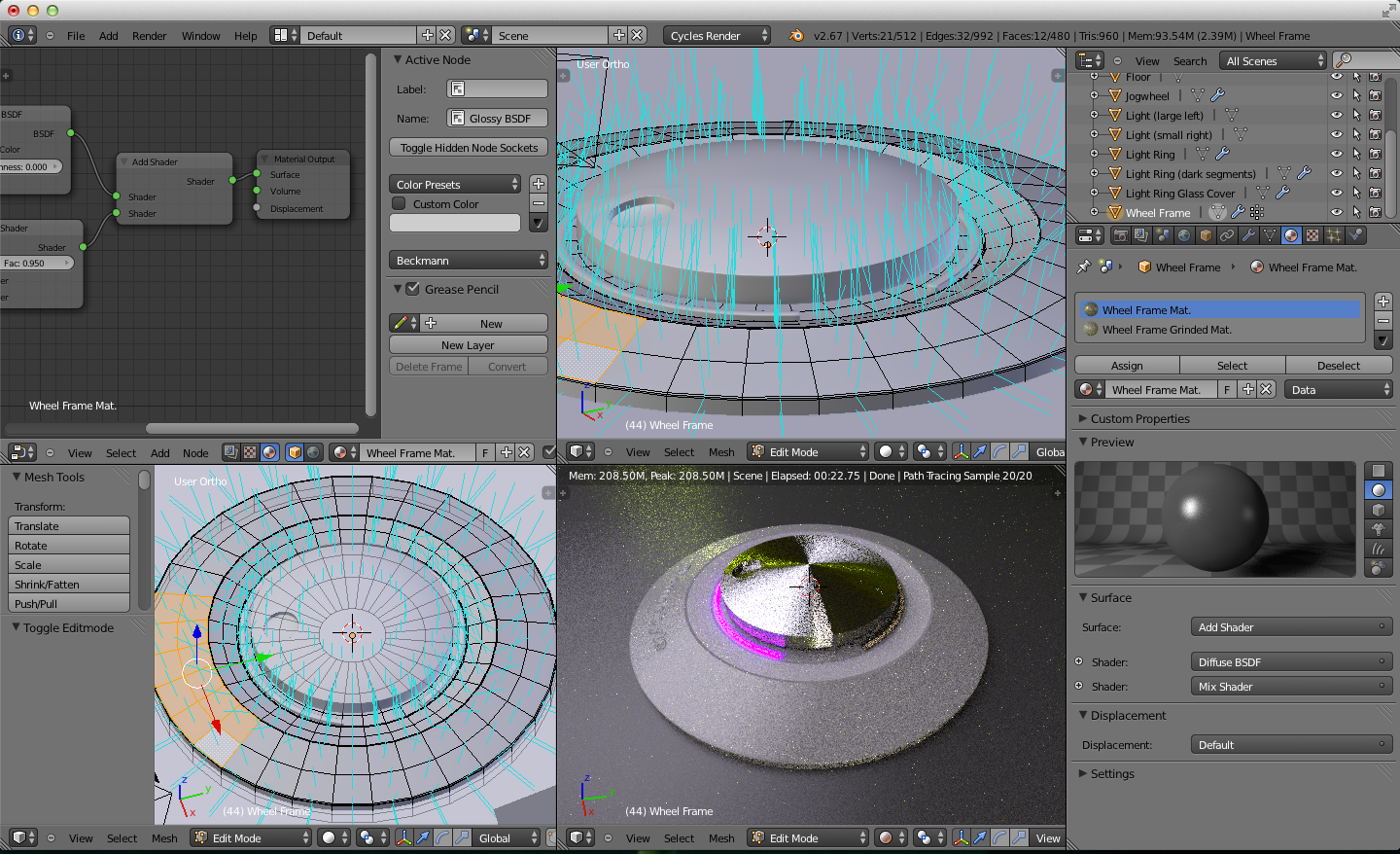Select Wheel Frame Grinded Mat. material slot

pyautogui.click(x=1167, y=330)
